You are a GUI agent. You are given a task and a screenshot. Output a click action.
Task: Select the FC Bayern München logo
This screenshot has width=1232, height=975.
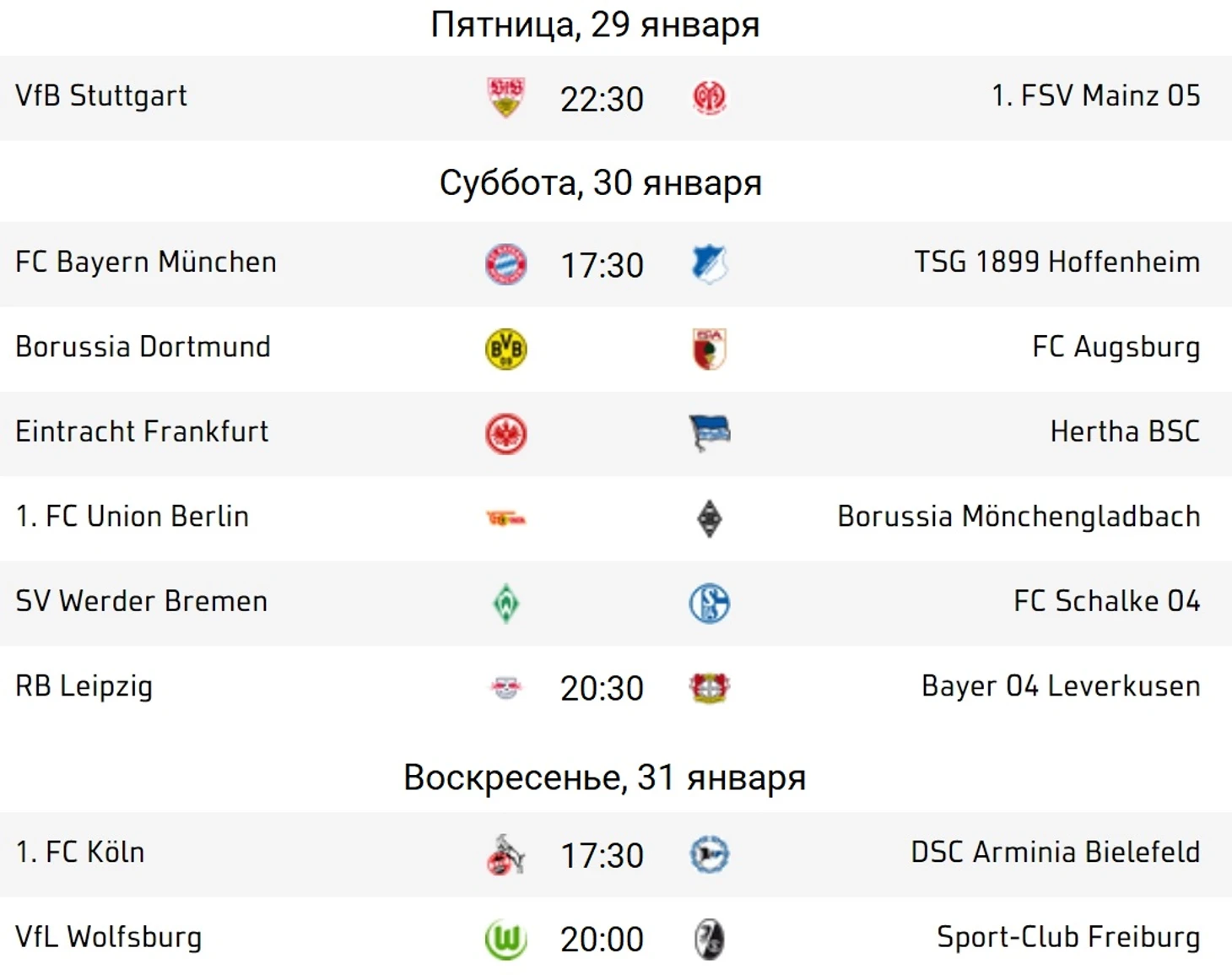(x=506, y=264)
